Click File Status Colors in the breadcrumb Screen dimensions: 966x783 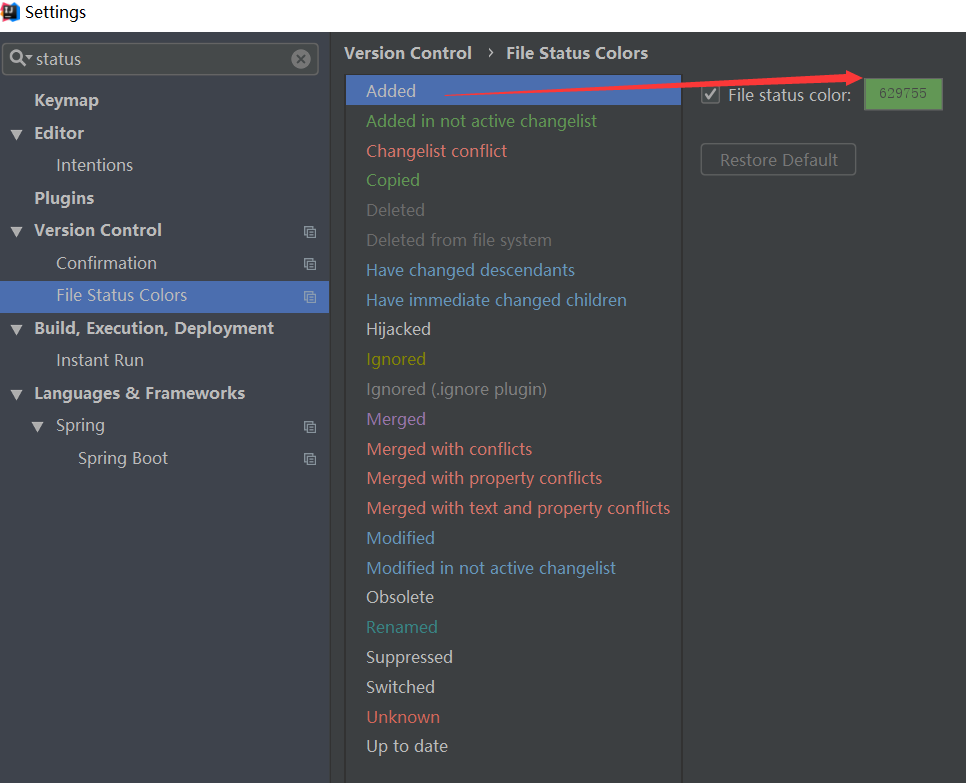point(577,53)
